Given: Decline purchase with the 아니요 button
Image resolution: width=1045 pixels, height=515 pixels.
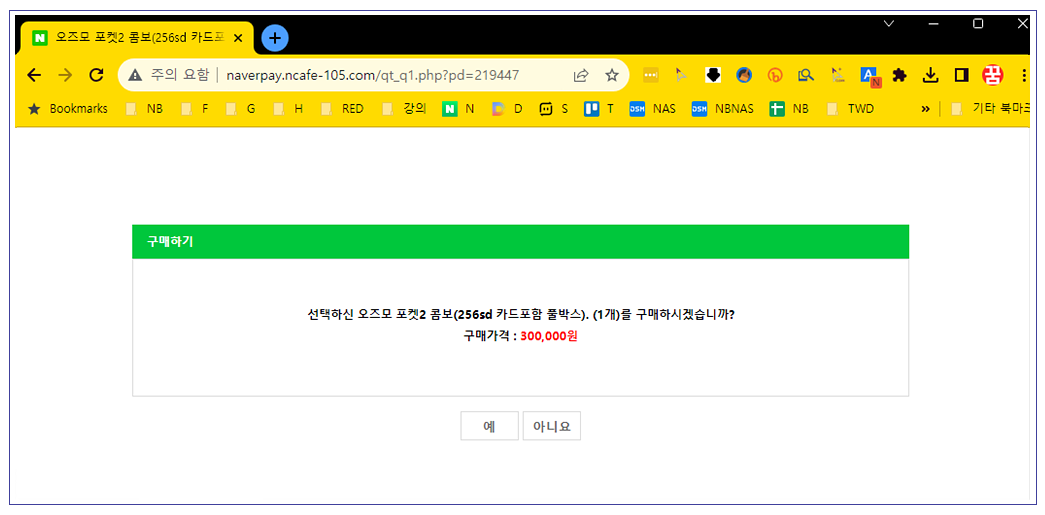Looking at the screenshot, I should pyautogui.click(x=552, y=426).
